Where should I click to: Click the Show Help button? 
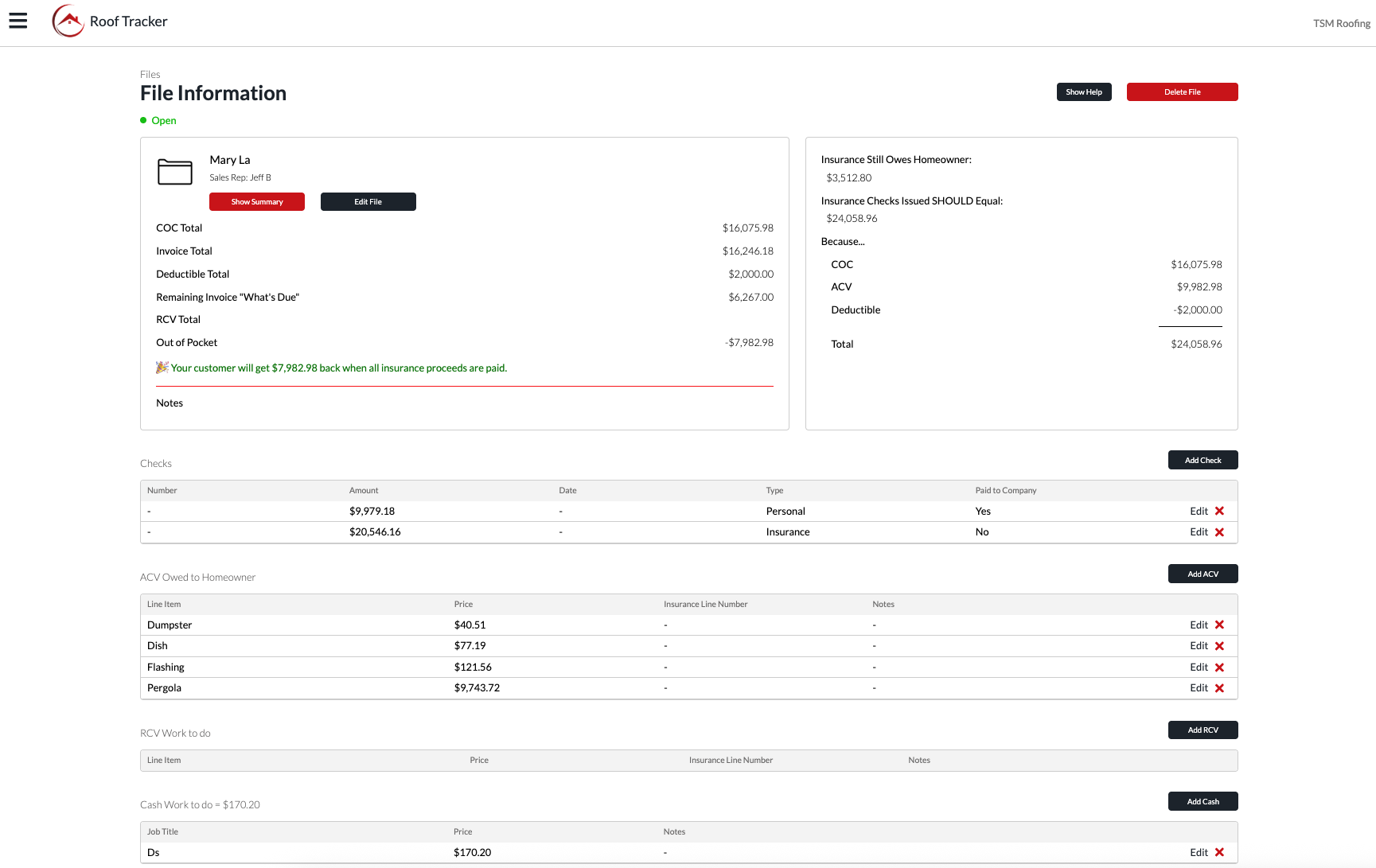[x=1084, y=92]
